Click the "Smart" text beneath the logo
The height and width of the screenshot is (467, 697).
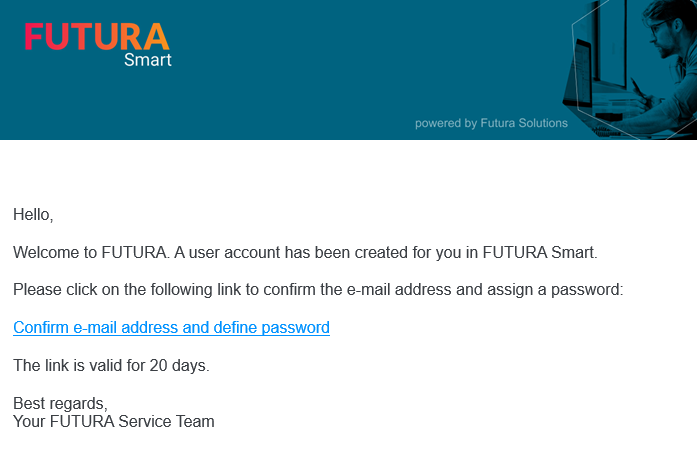click(148, 60)
